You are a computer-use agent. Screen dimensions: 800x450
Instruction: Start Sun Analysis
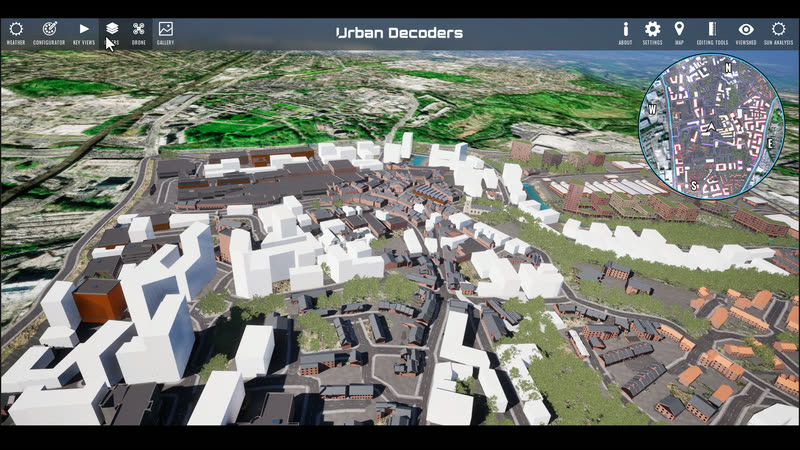point(779,34)
